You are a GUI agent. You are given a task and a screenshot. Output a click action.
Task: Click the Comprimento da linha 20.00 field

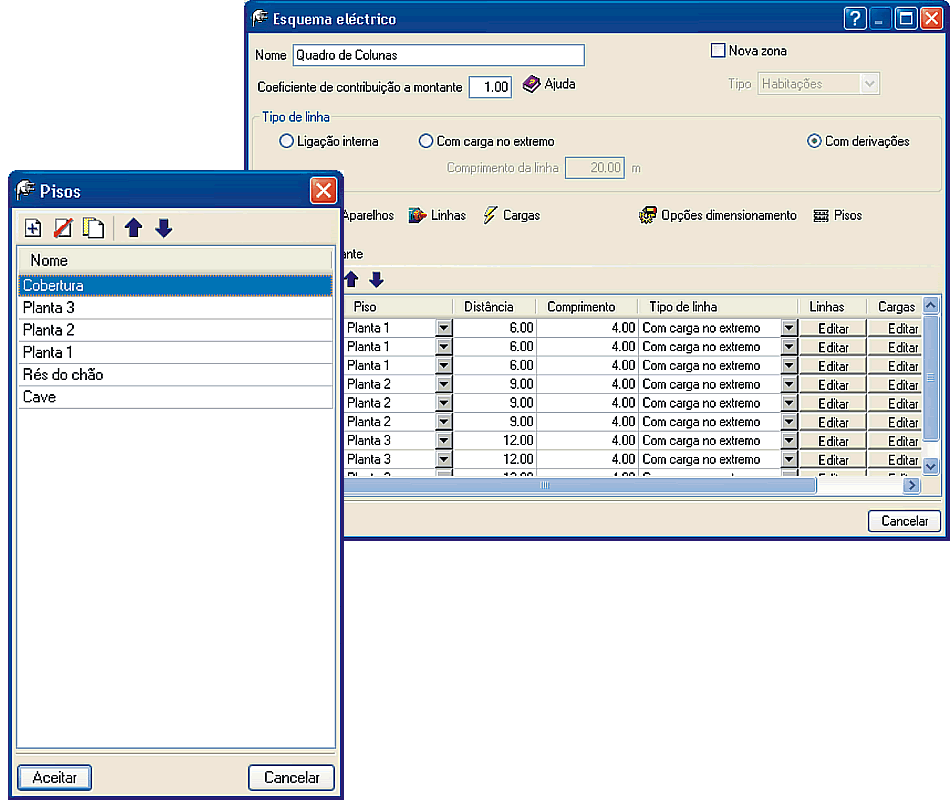click(x=594, y=167)
